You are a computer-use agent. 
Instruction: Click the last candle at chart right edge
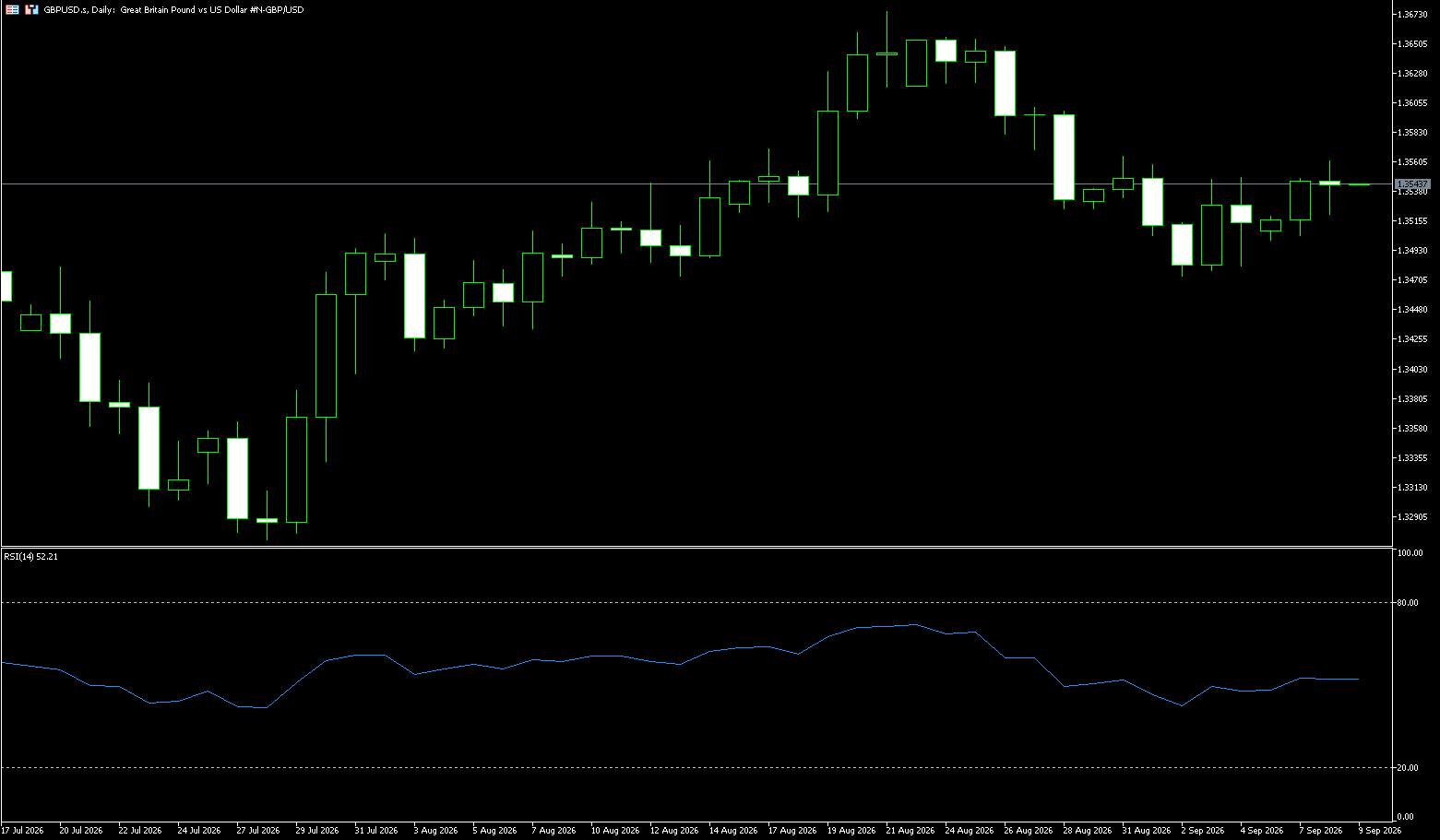pyautogui.click(x=1359, y=184)
